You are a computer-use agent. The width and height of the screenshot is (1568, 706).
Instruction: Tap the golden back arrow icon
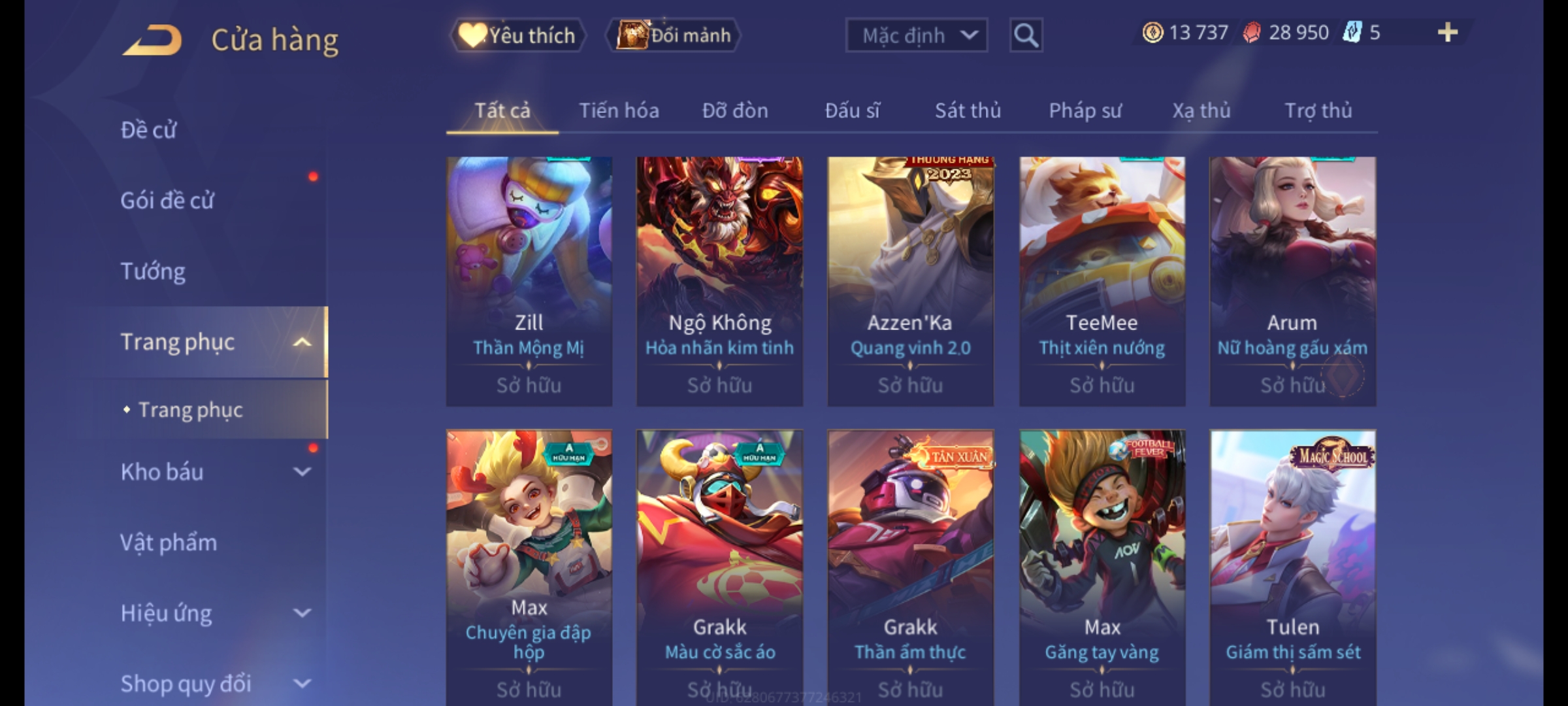click(152, 40)
